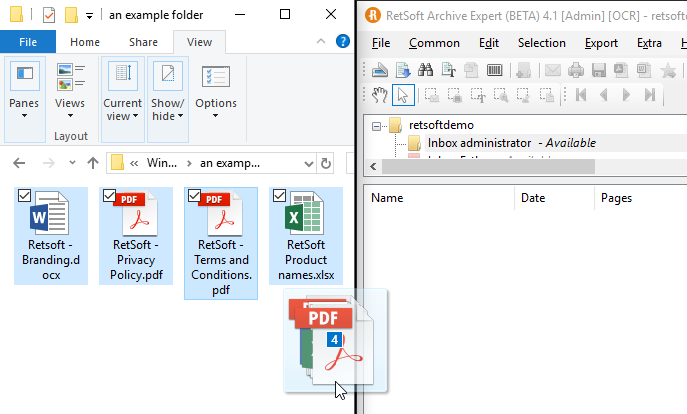687x414 pixels.
Task: Go to previous page in RetSoft
Action: 604,95
